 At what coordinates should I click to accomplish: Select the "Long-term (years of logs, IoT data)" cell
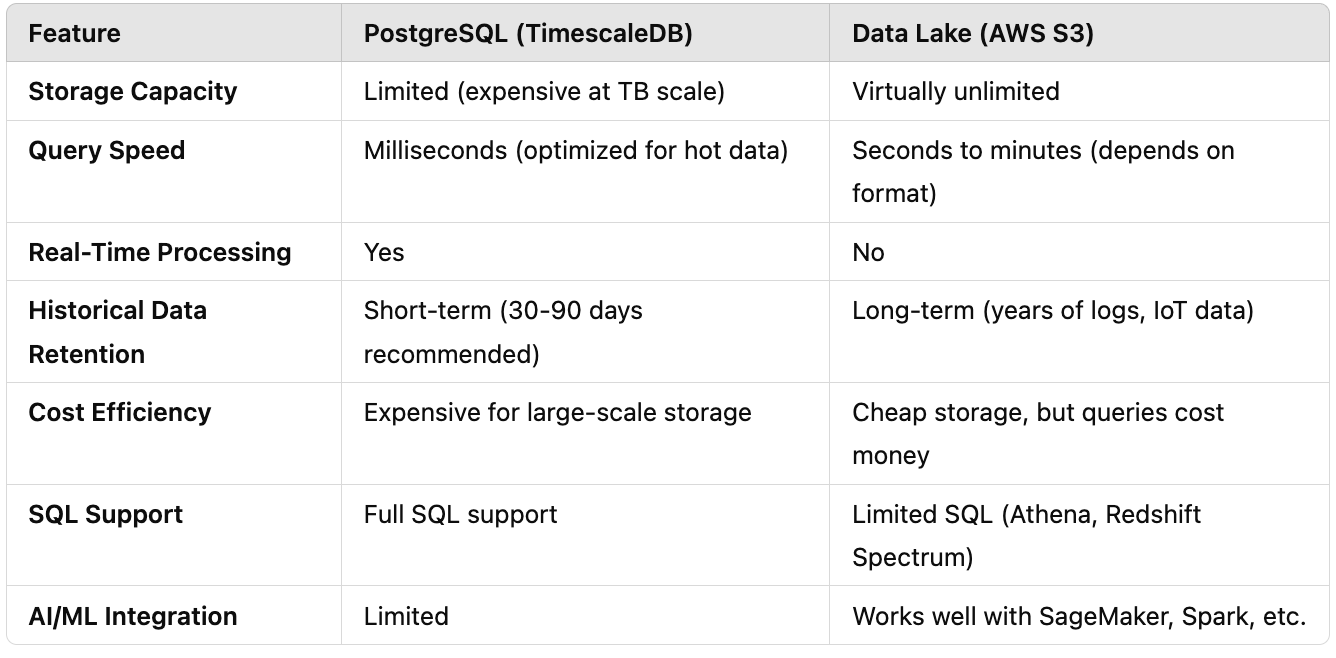pos(1052,311)
